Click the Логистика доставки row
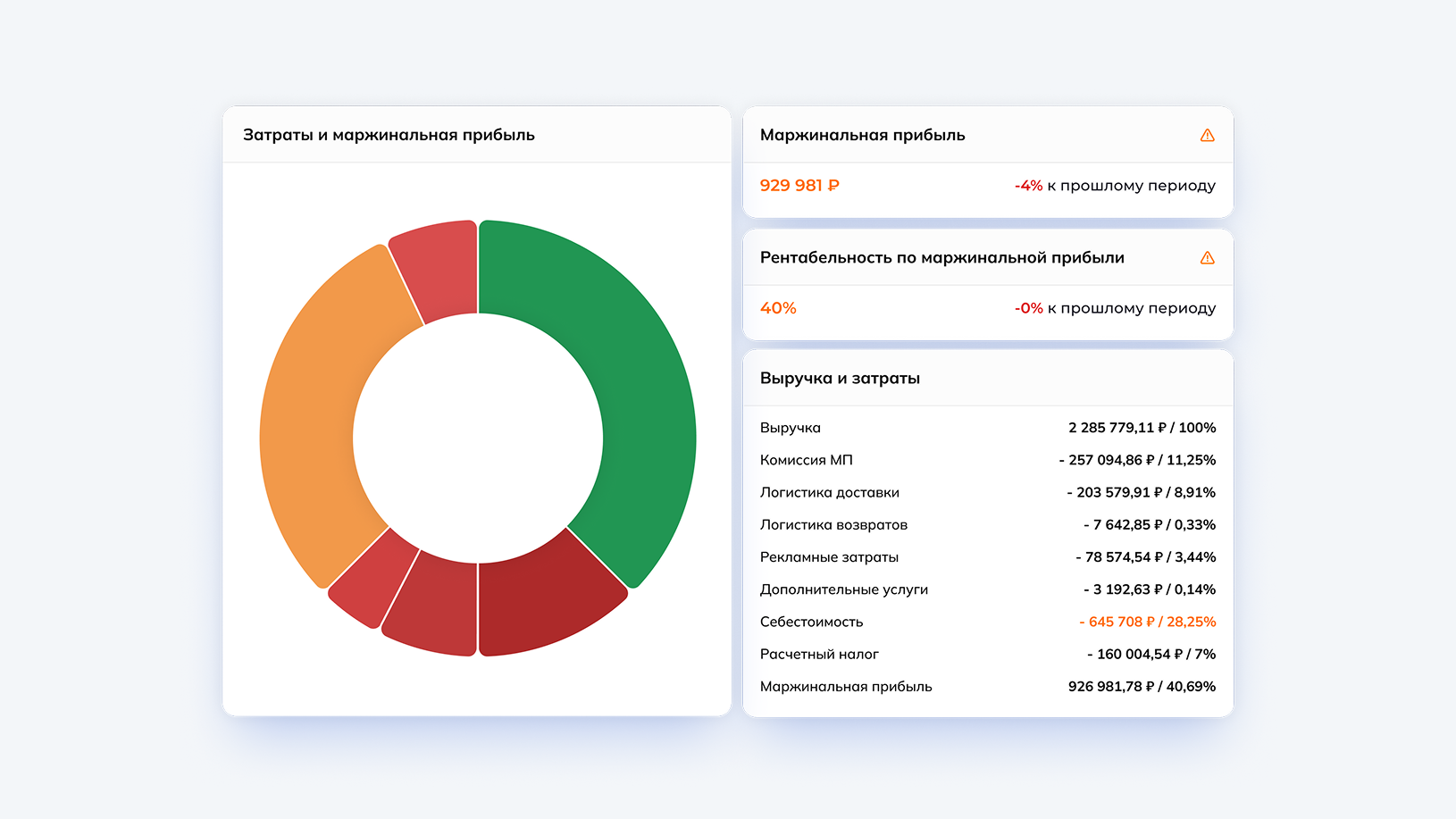The image size is (1456, 819). 830,492
